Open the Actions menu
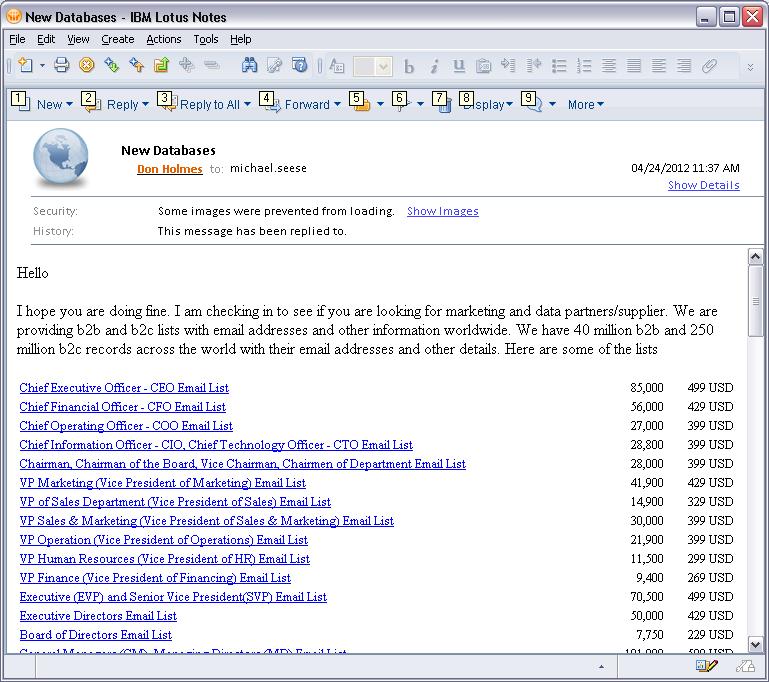769x682 pixels. [x=164, y=39]
